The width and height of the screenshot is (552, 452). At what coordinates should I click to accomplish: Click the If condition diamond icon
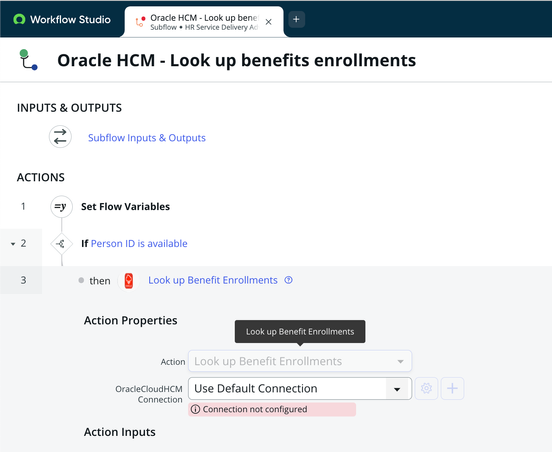point(61,244)
